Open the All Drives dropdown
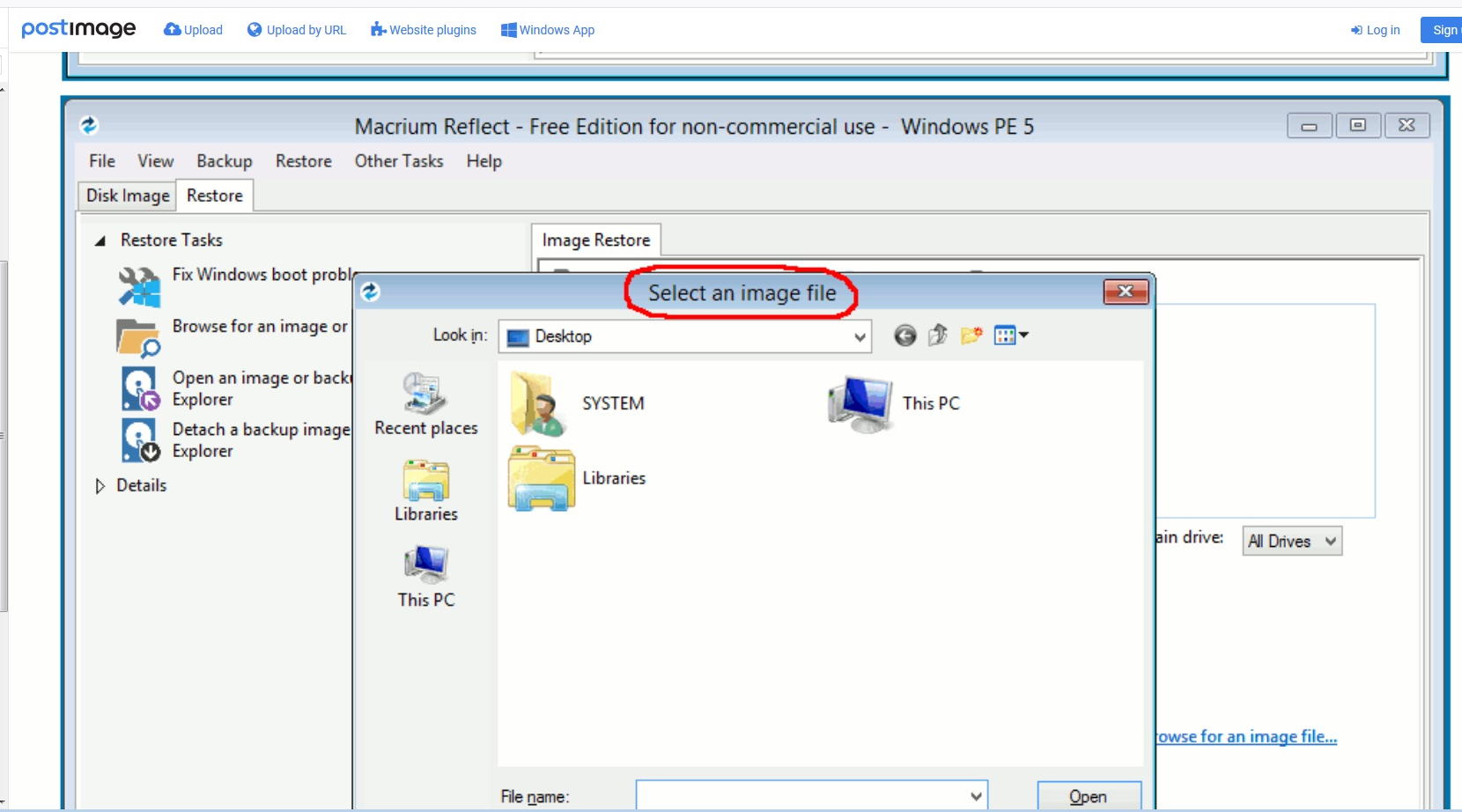Image resolution: width=1462 pixels, height=812 pixels. (x=1292, y=541)
